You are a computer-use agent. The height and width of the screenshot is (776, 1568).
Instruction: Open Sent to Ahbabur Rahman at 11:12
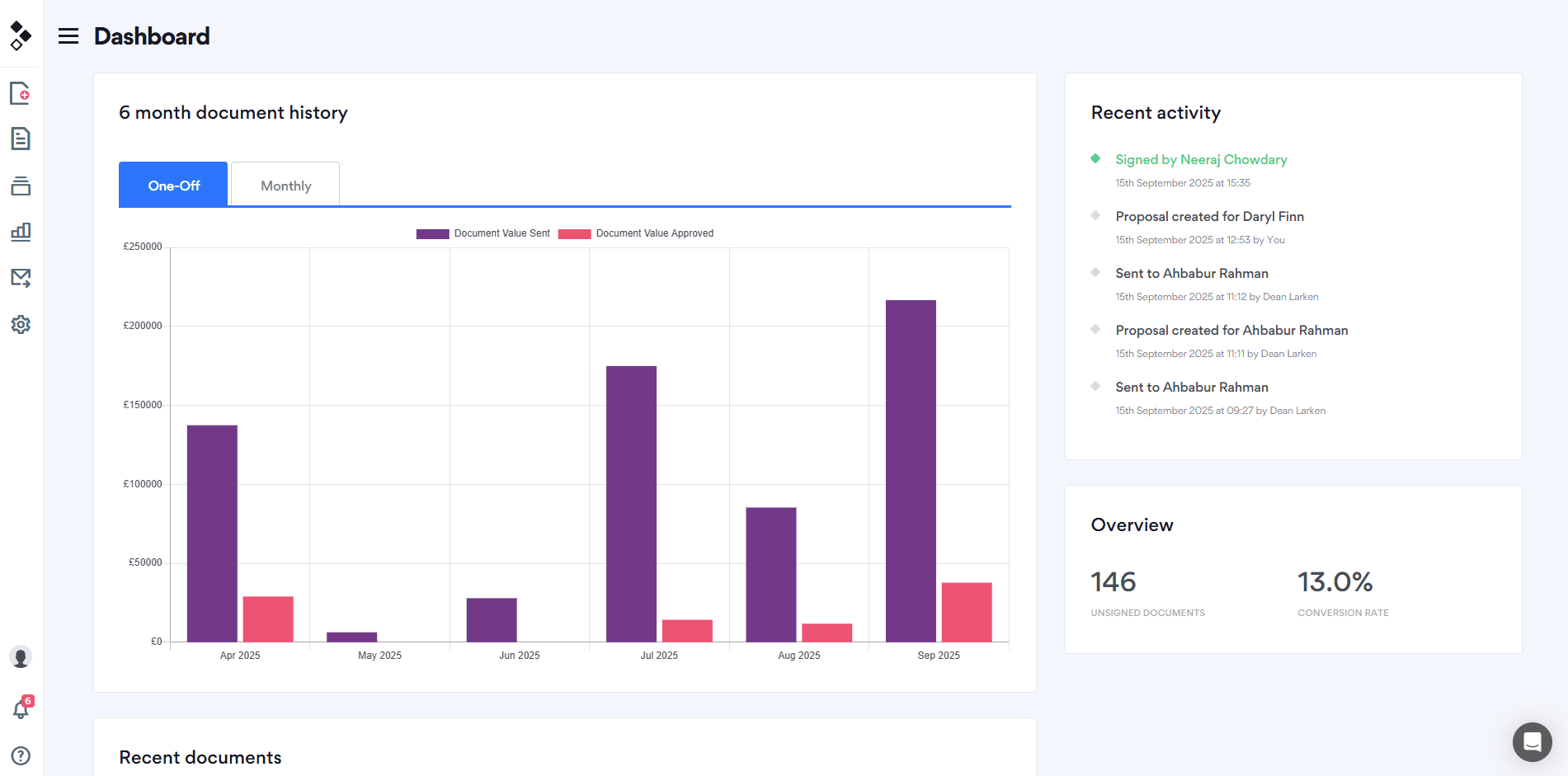(1192, 274)
